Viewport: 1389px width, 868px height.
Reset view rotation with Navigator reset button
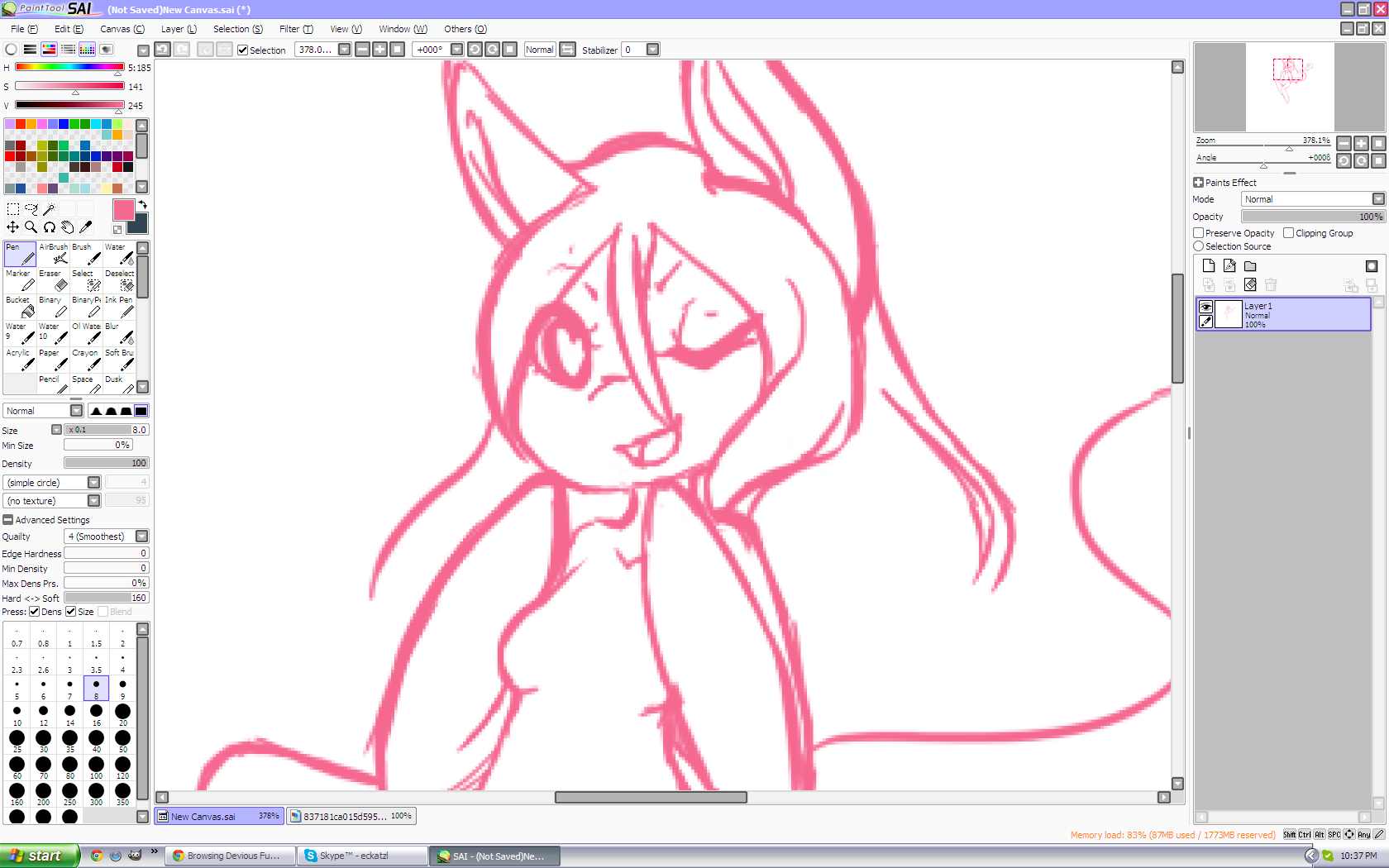(1378, 160)
